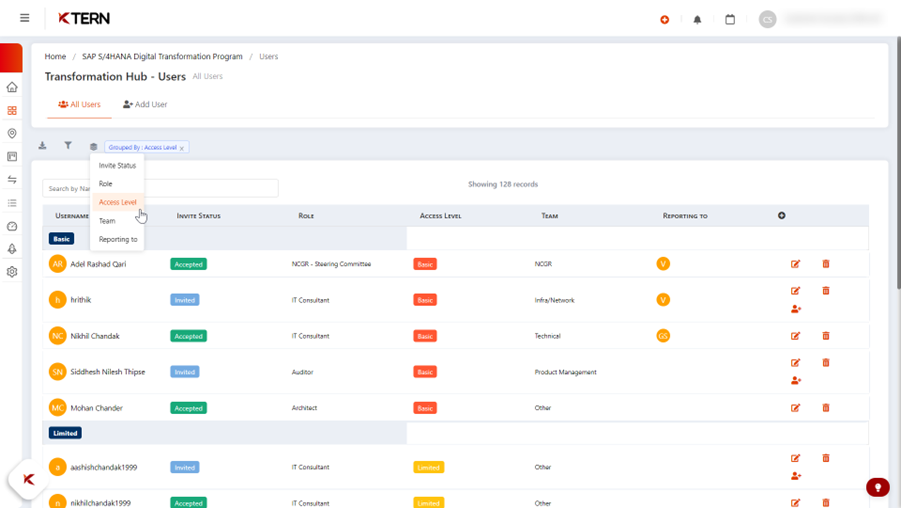Click Nikhil Chandak's GS reporting avatar
Screen dimensions: 901x508
663,336
